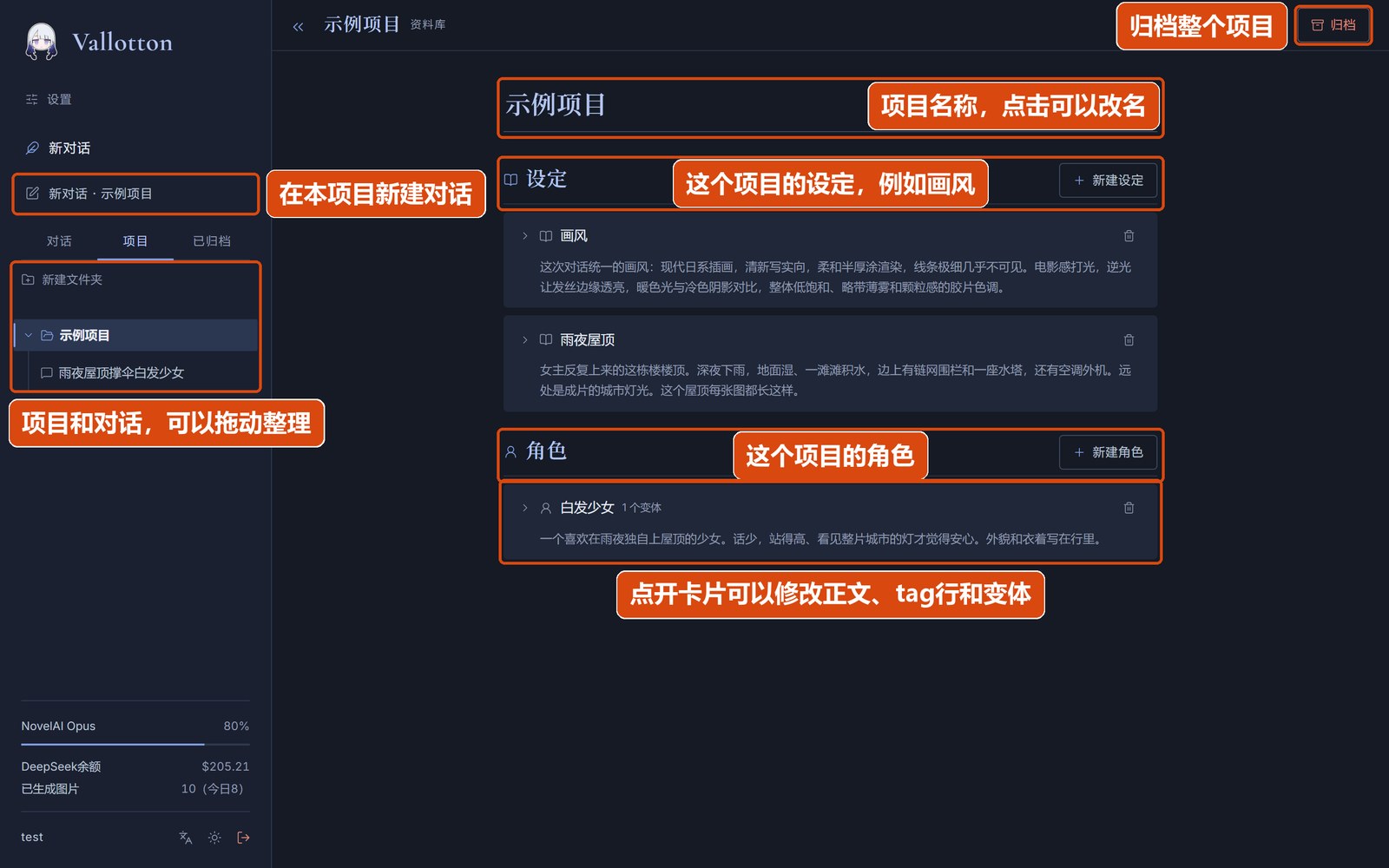Start a 新对话 with the feather icon
This screenshot has height=868, width=1389.
coord(57,148)
